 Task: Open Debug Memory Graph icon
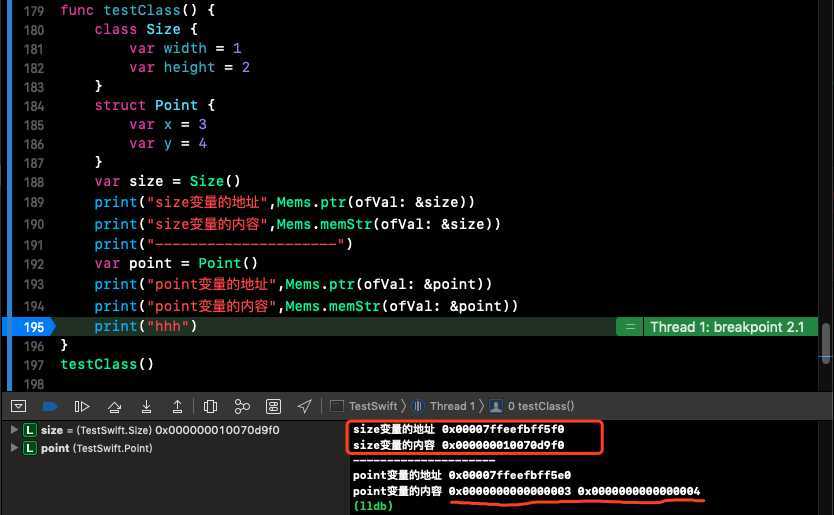(x=242, y=406)
